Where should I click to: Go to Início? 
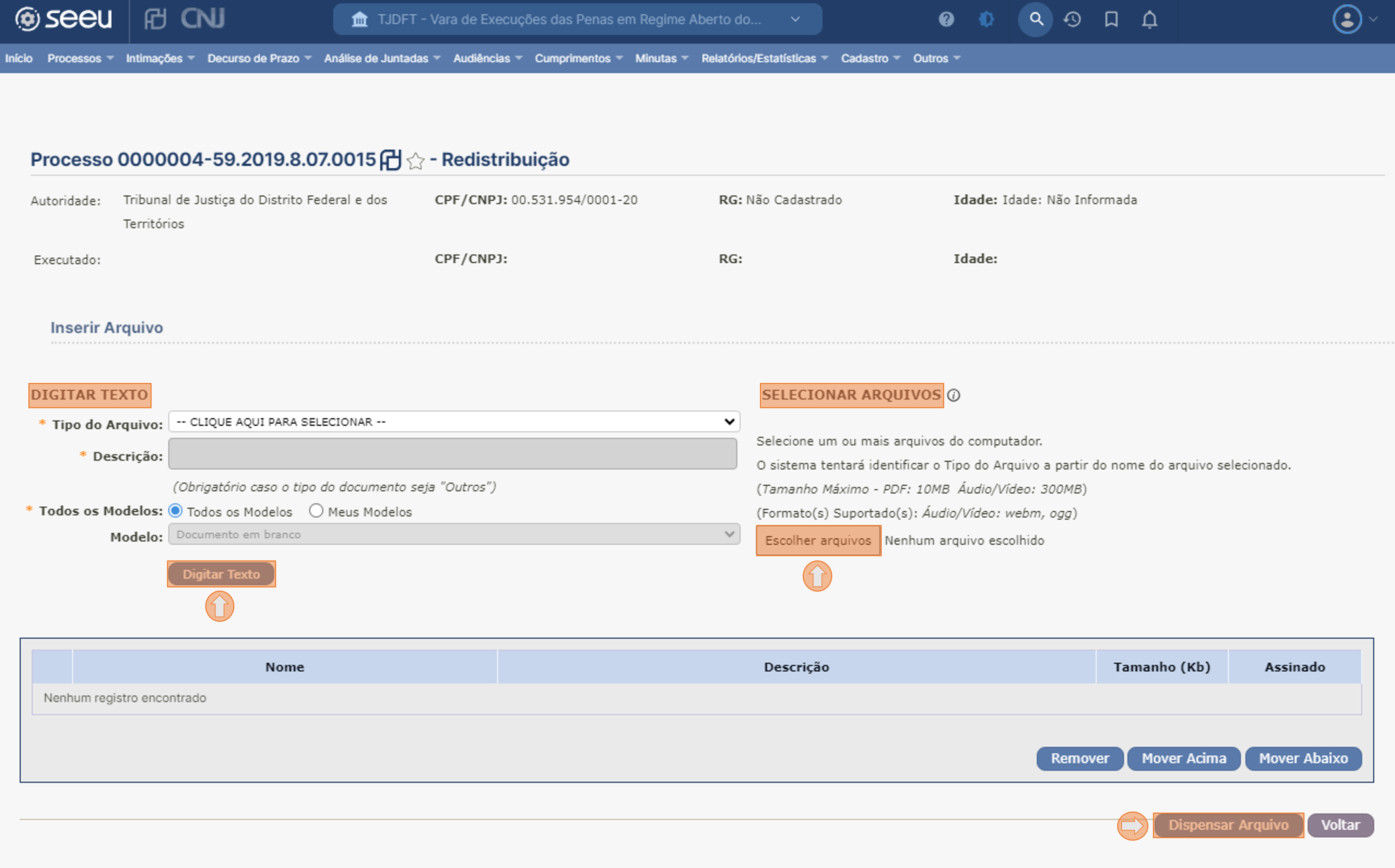click(19, 59)
